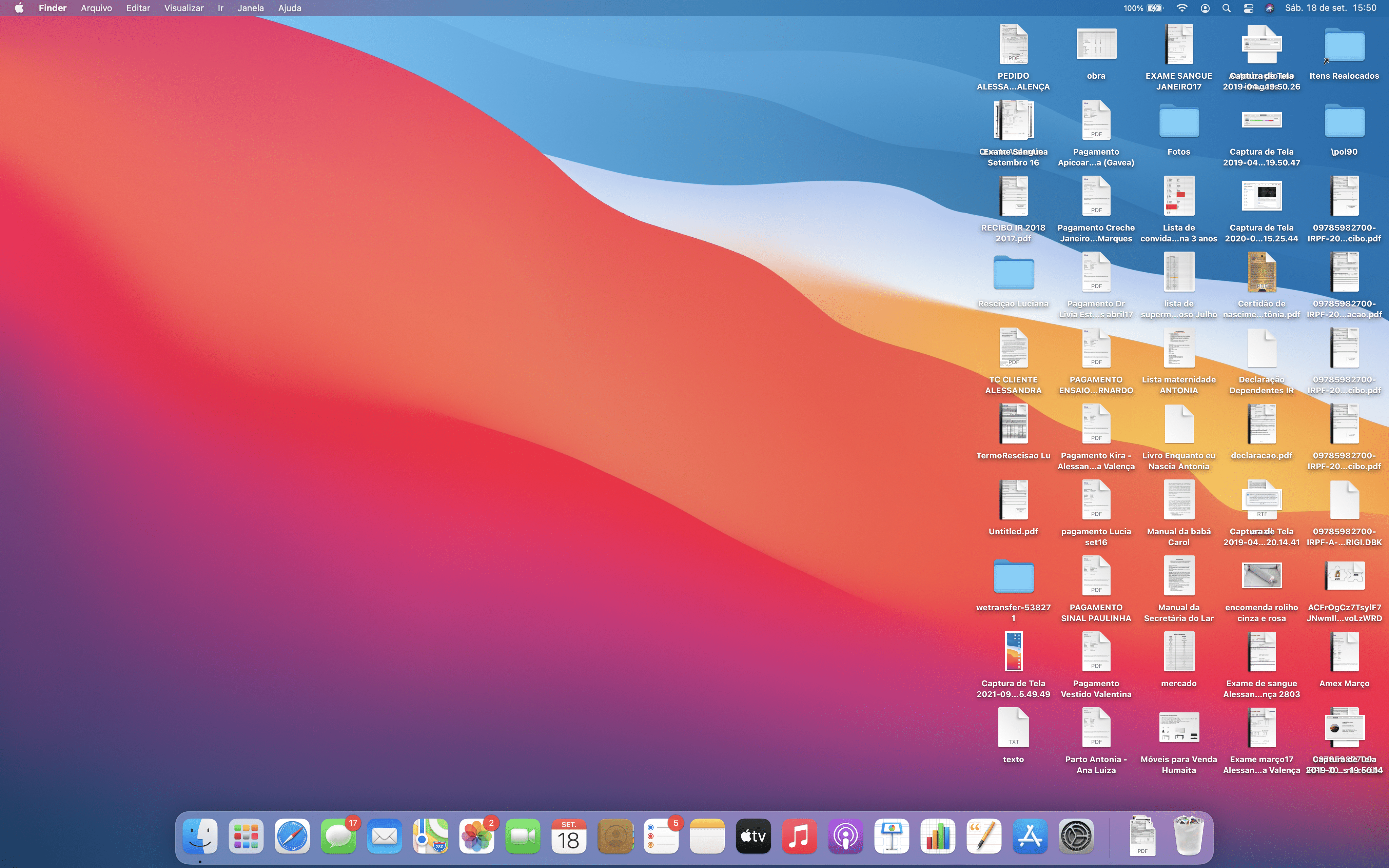Launch the App Store from dock
1389x868 pixels.
(1030, 836)
